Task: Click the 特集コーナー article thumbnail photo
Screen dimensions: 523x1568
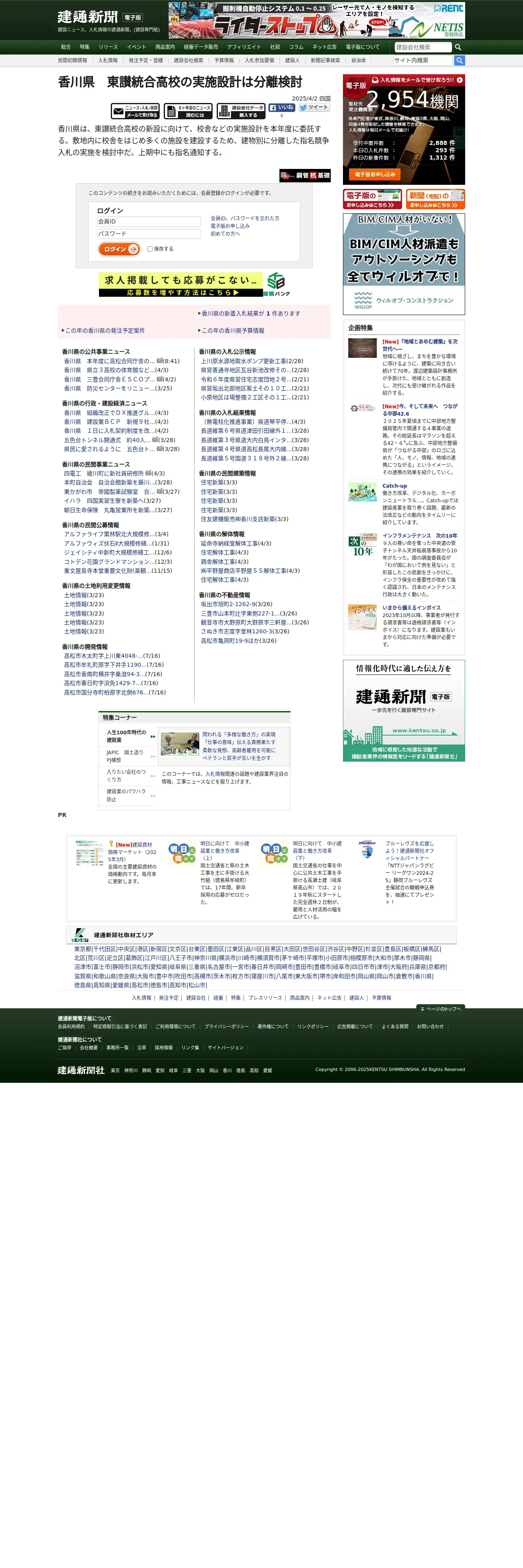Action: pyautogui.click(x=180, y=744)
